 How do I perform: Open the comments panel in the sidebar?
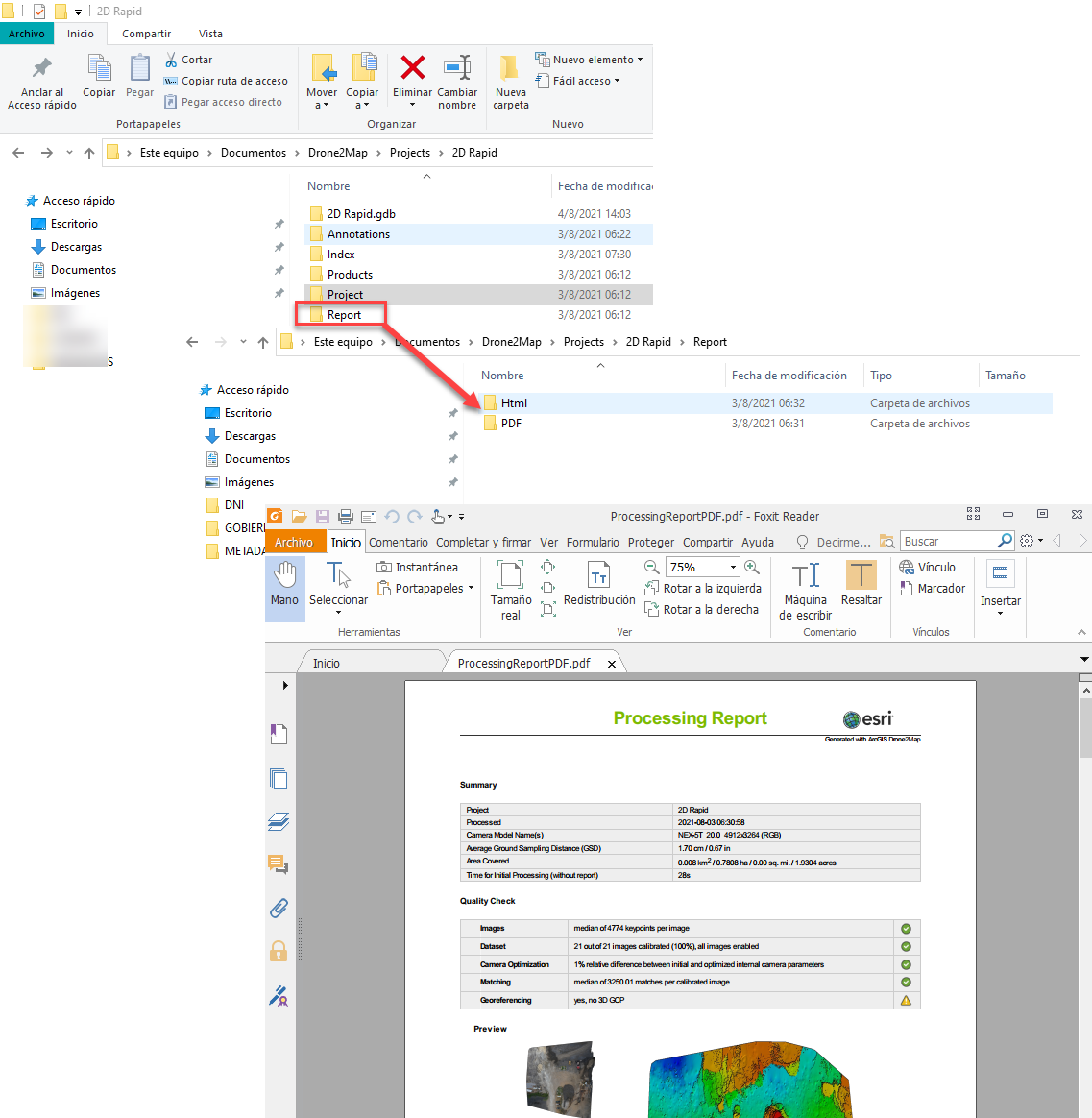pos(279,865)
